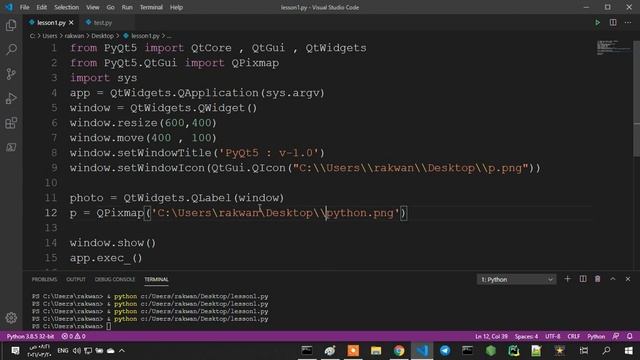Switch to the PROBLEMS panel tab
Viewport: 640px width, 360px height.
(x=44, y=280)
